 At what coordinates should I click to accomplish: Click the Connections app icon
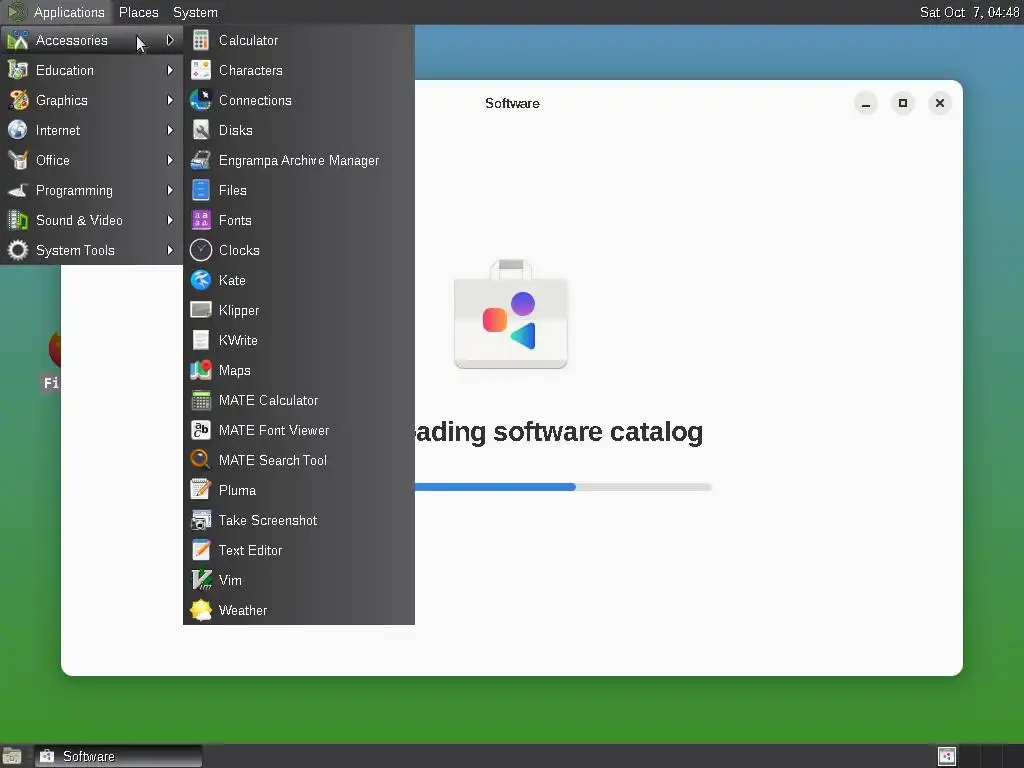tap(200, 101)
